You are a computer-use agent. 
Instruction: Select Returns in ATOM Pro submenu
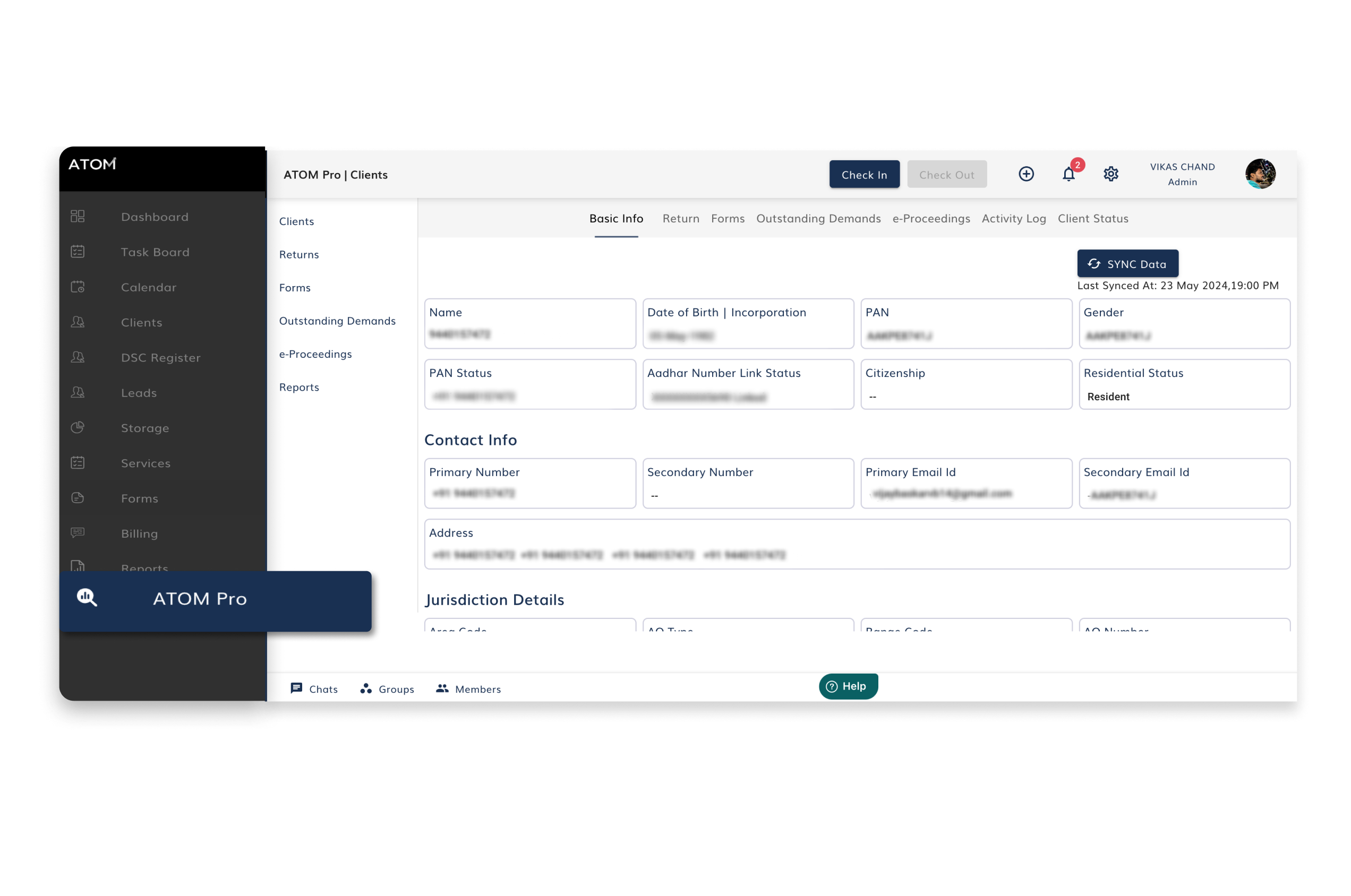(x=299, y=255)
